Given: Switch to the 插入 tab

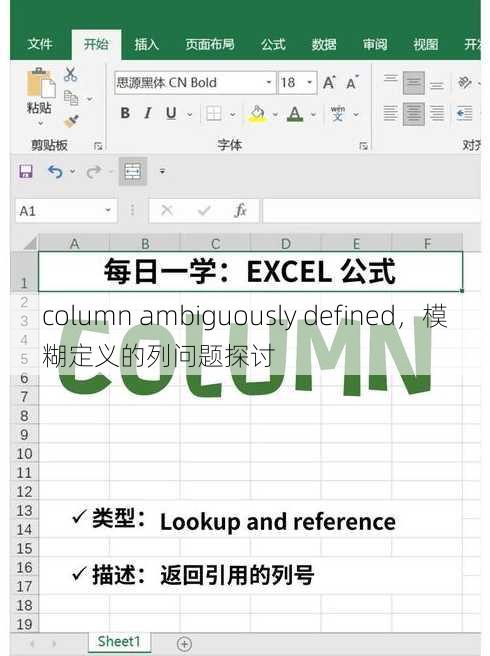Looking at the screenshot, I should [147, 44].
